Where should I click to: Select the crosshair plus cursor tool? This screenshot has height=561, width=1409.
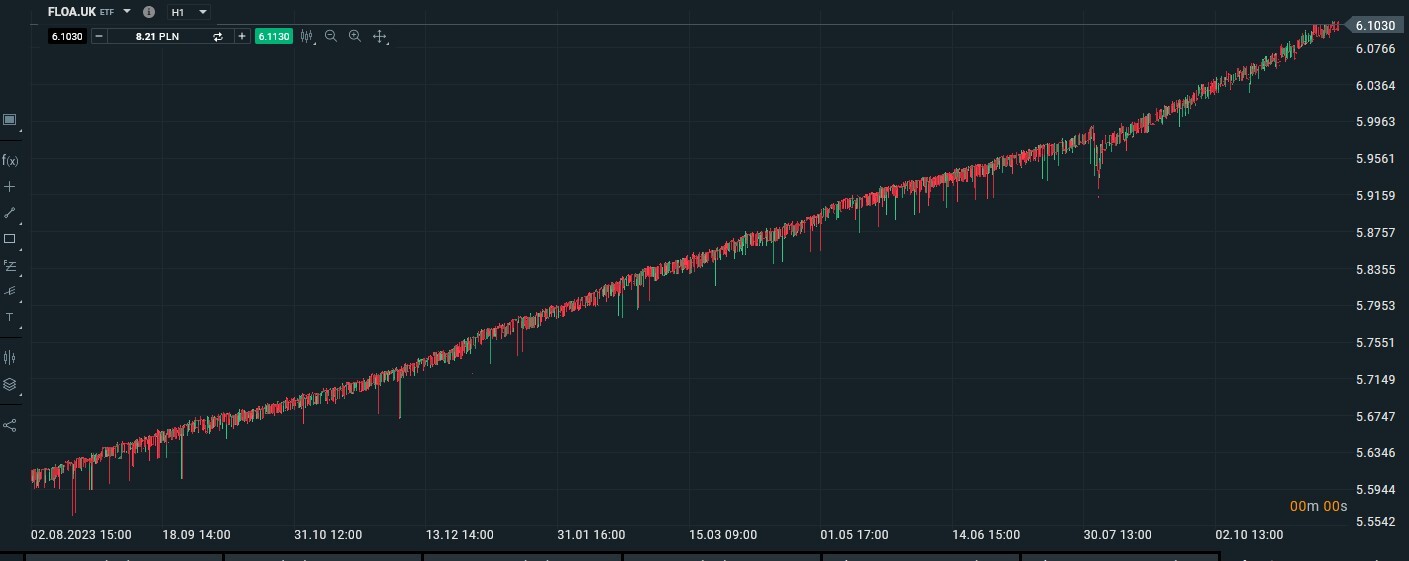tap(10, 186)
